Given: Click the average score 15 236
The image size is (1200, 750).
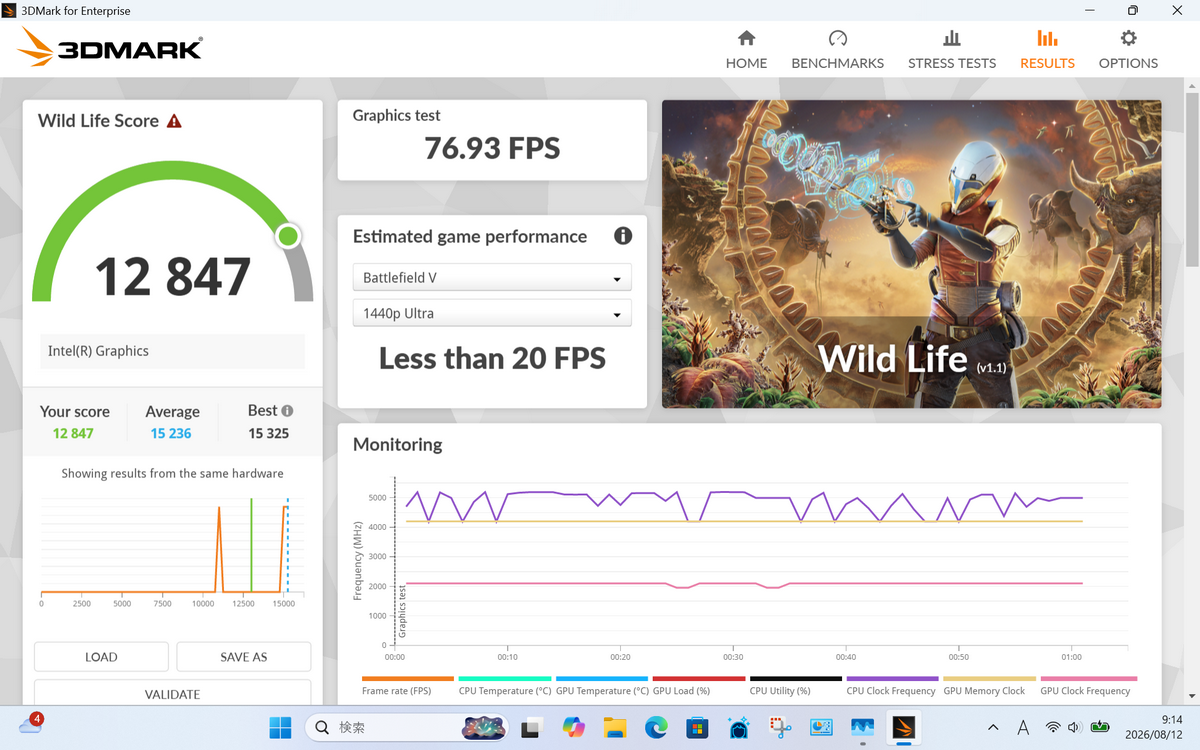Looking at the screenshot, I should click(x=171, y=433).
